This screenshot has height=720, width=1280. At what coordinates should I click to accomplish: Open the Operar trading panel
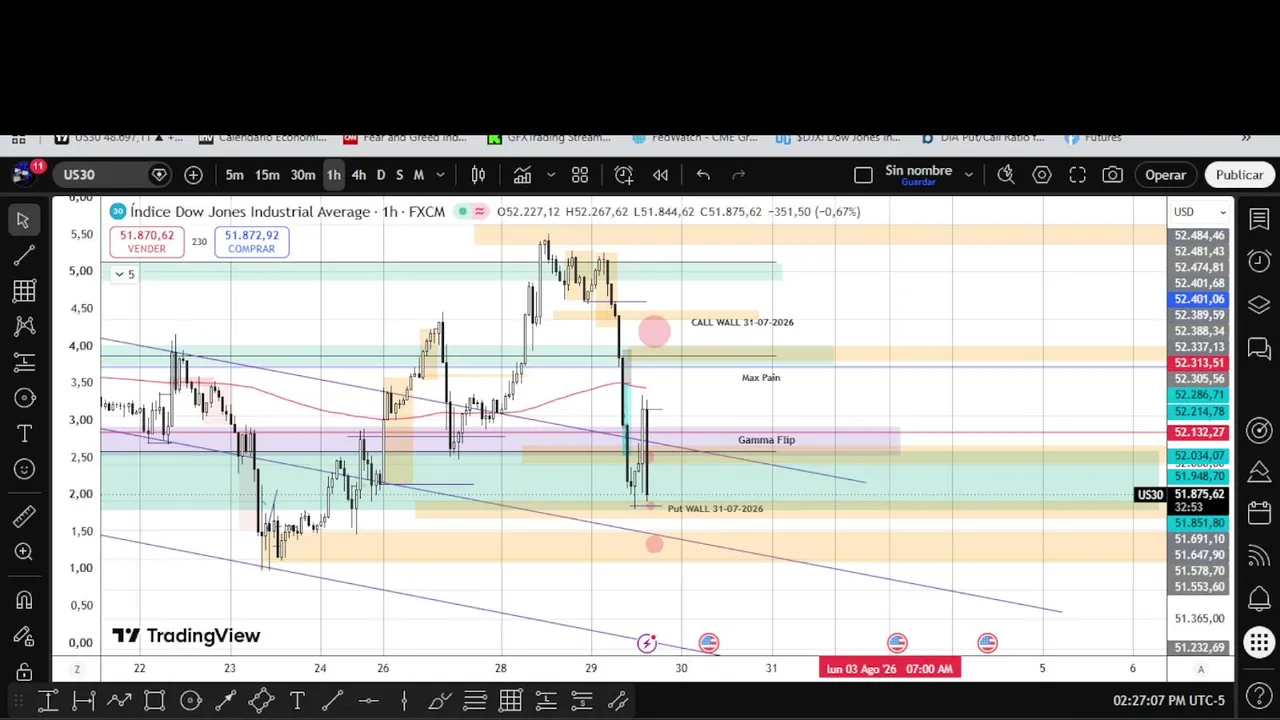pyautogui.click(x=1165, y=175)
